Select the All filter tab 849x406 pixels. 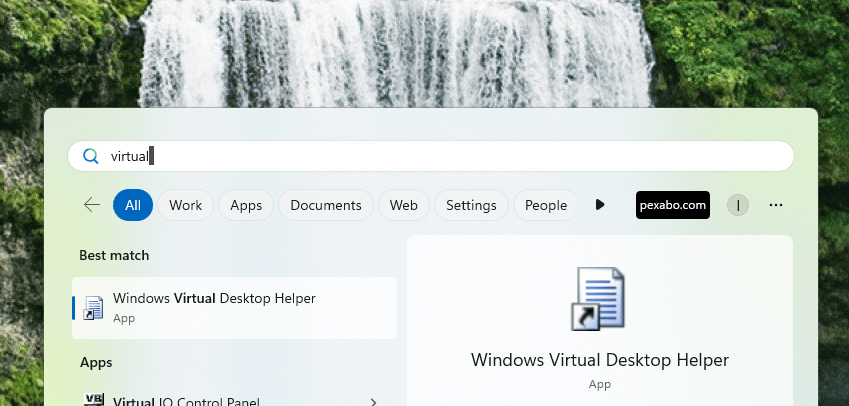tap(133, 205)
